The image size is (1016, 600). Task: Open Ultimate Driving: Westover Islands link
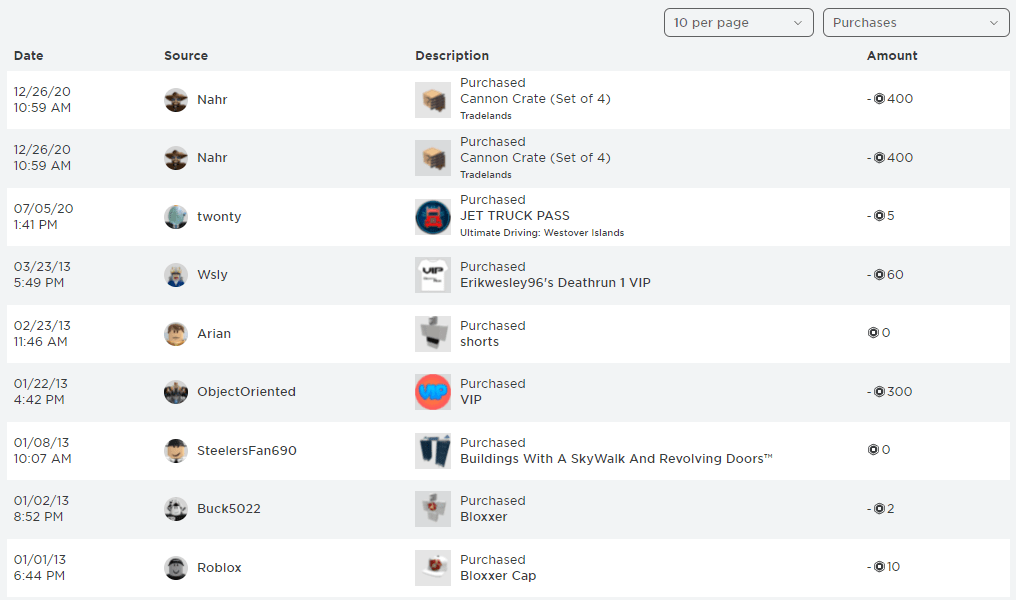coord(542,233)
